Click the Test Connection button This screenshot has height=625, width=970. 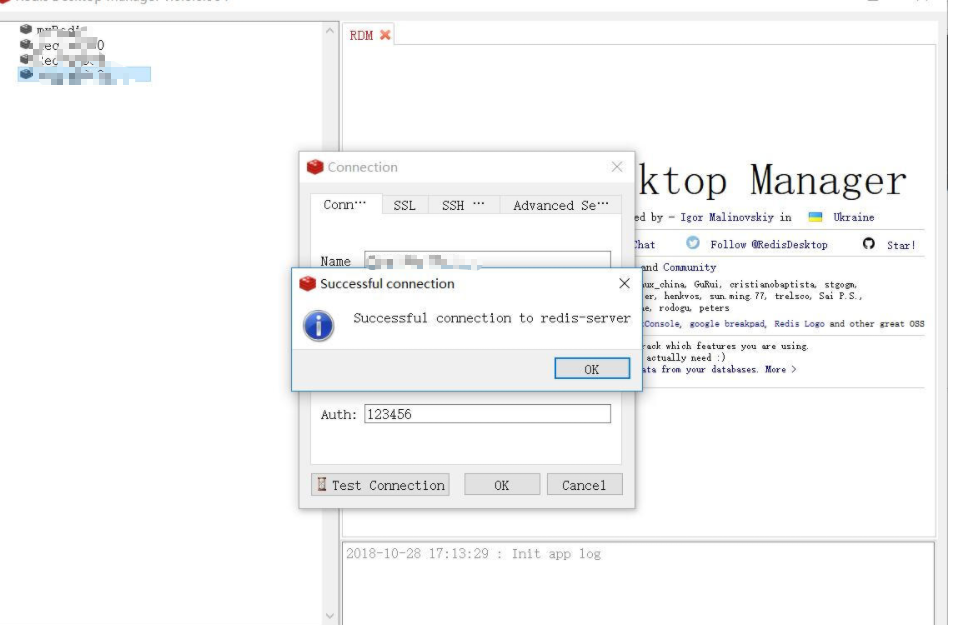pyautogui.click(x=380, y=485)
